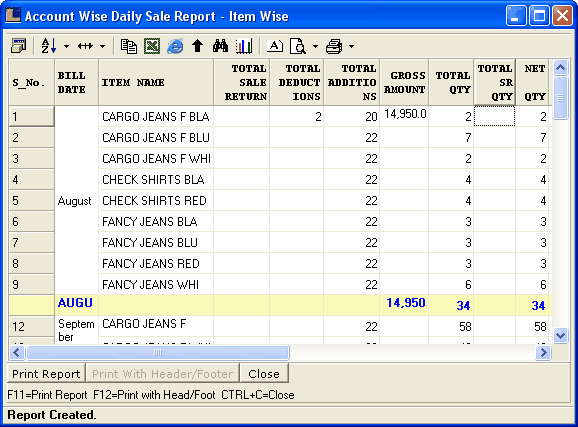Click 'FANCY JEANS BLU' item cell

tap(156, 243)
